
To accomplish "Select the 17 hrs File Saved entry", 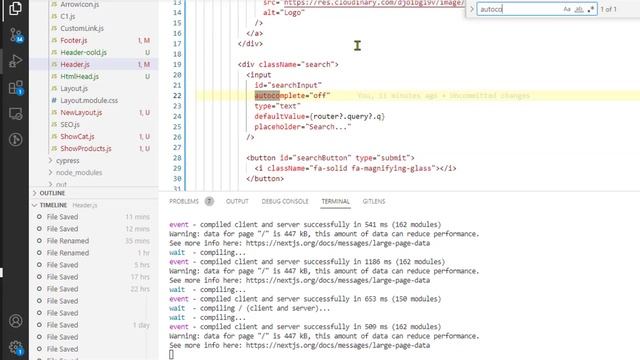I will point(94,277).
